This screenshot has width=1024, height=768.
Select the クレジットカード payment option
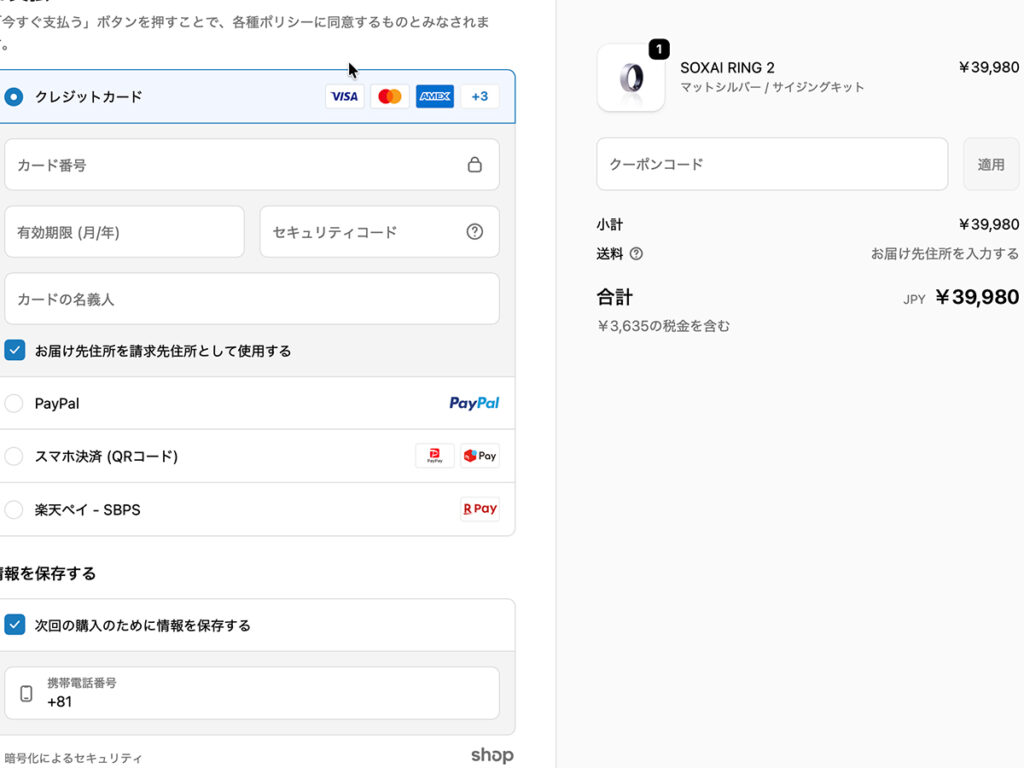14,97
